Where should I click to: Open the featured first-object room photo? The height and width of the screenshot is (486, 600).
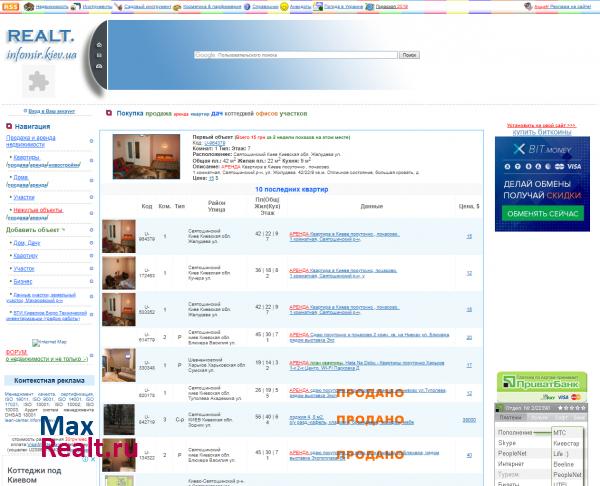(146, 156)
